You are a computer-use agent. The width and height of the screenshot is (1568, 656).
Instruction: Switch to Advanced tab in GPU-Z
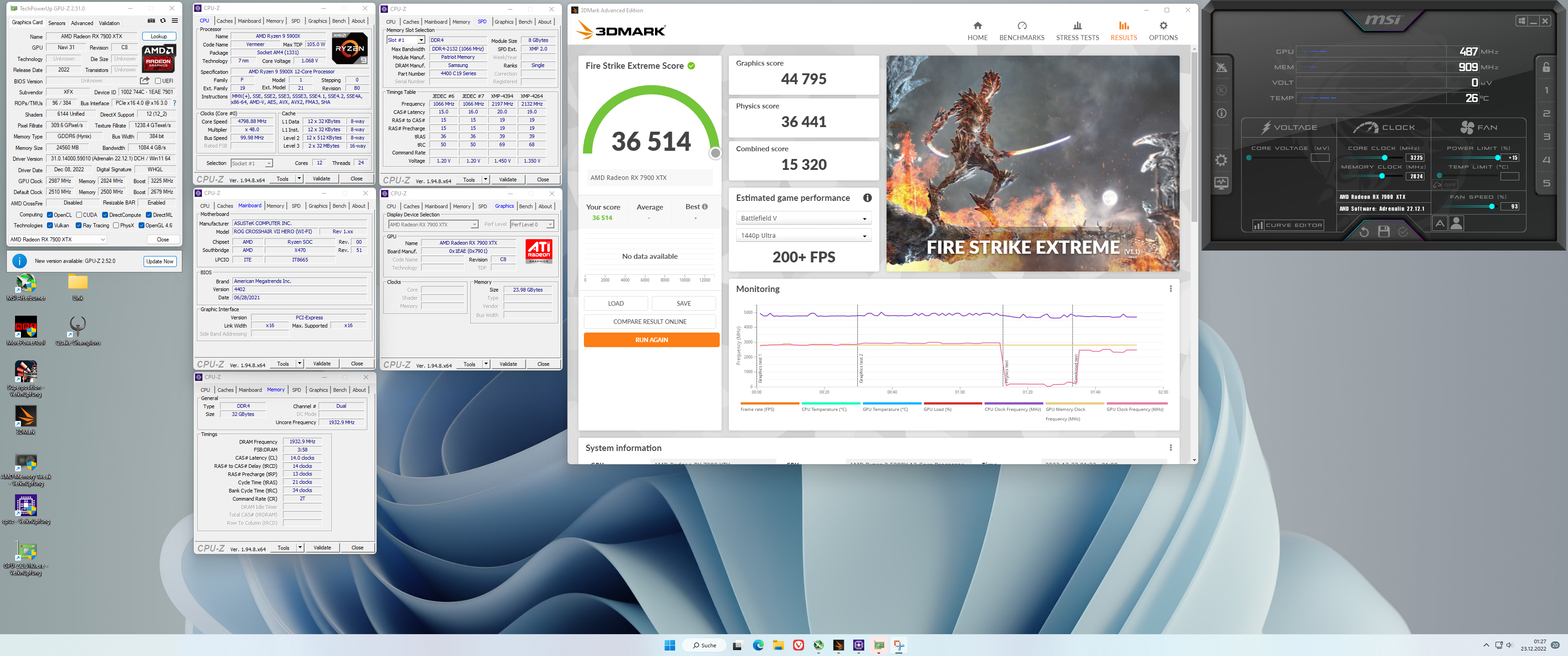[x=82, y=23]
